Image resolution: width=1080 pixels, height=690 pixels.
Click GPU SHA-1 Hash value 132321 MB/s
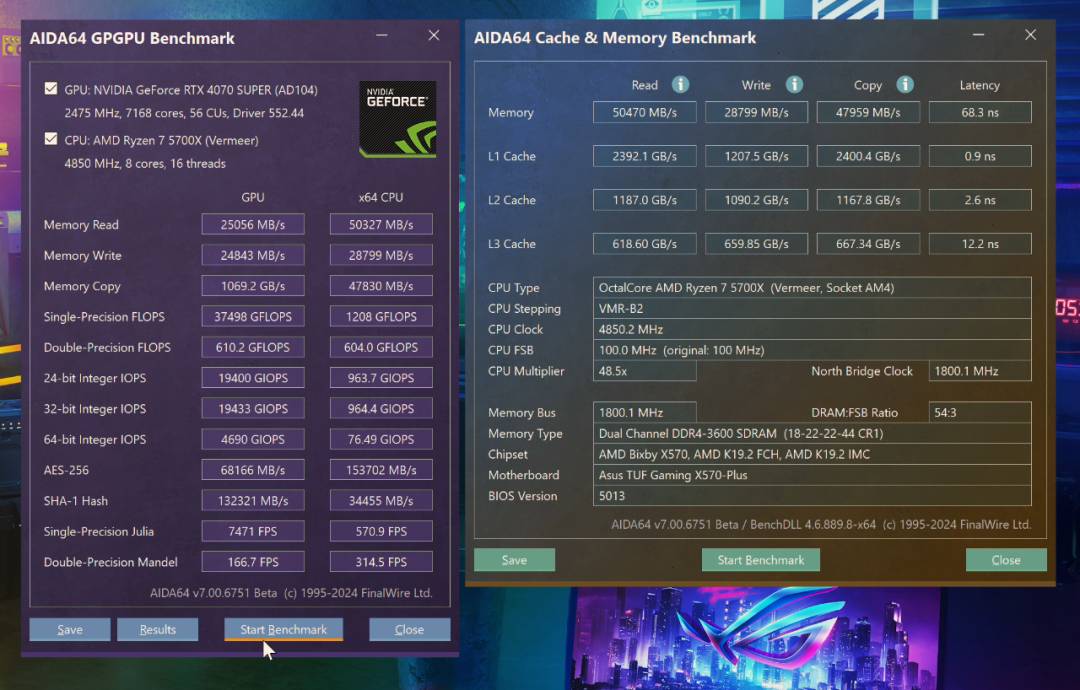[x=253, y=501]
